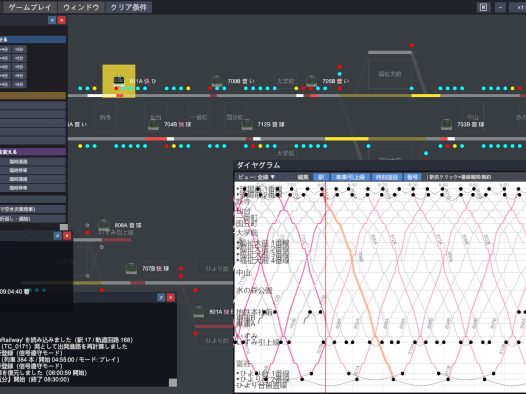Viewport: 526px width, 394px height.
Task: Select train 808A icon at いずみ引上線
Action: [104, 225]
